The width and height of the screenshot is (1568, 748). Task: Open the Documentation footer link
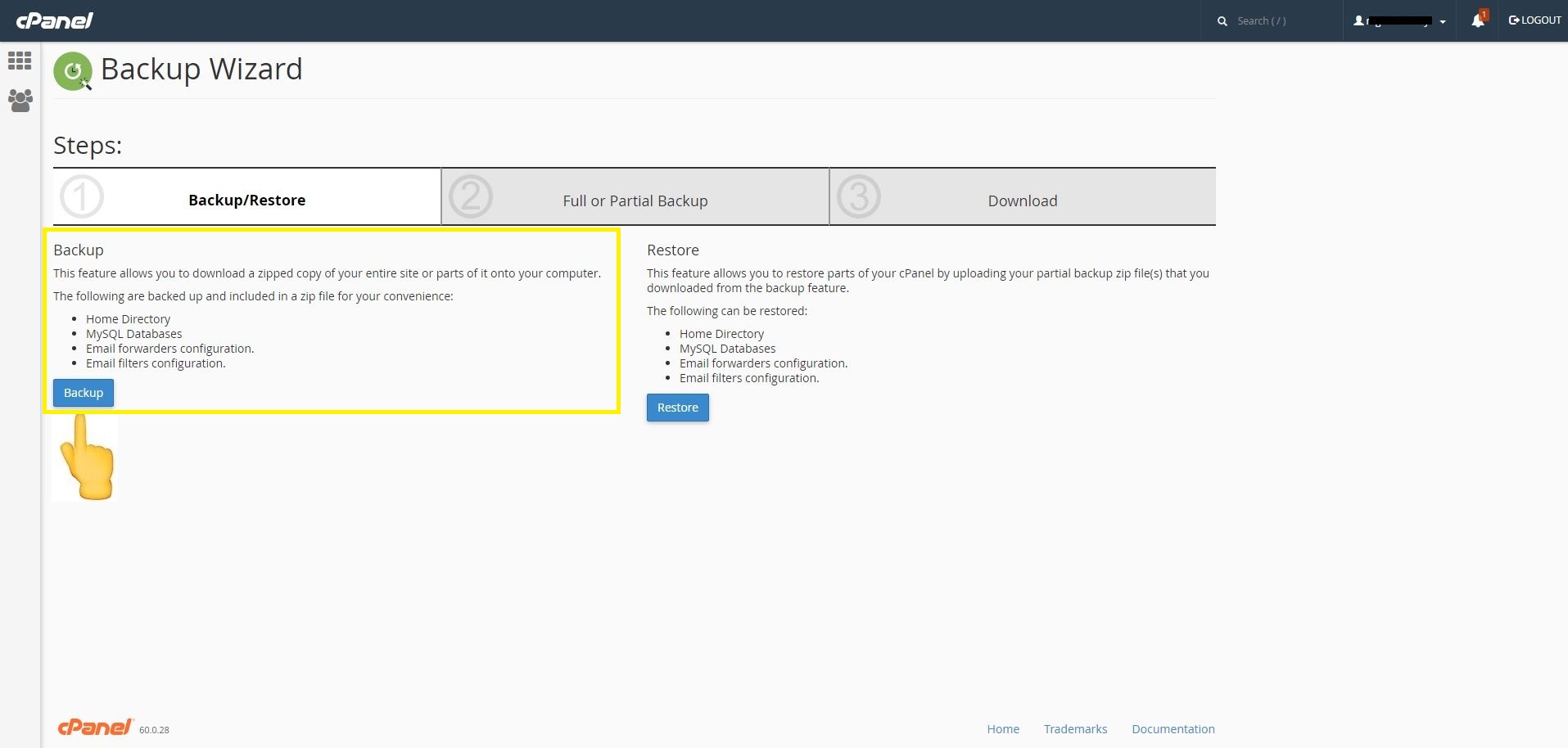pyautogui.click(x=1173, y=729)
